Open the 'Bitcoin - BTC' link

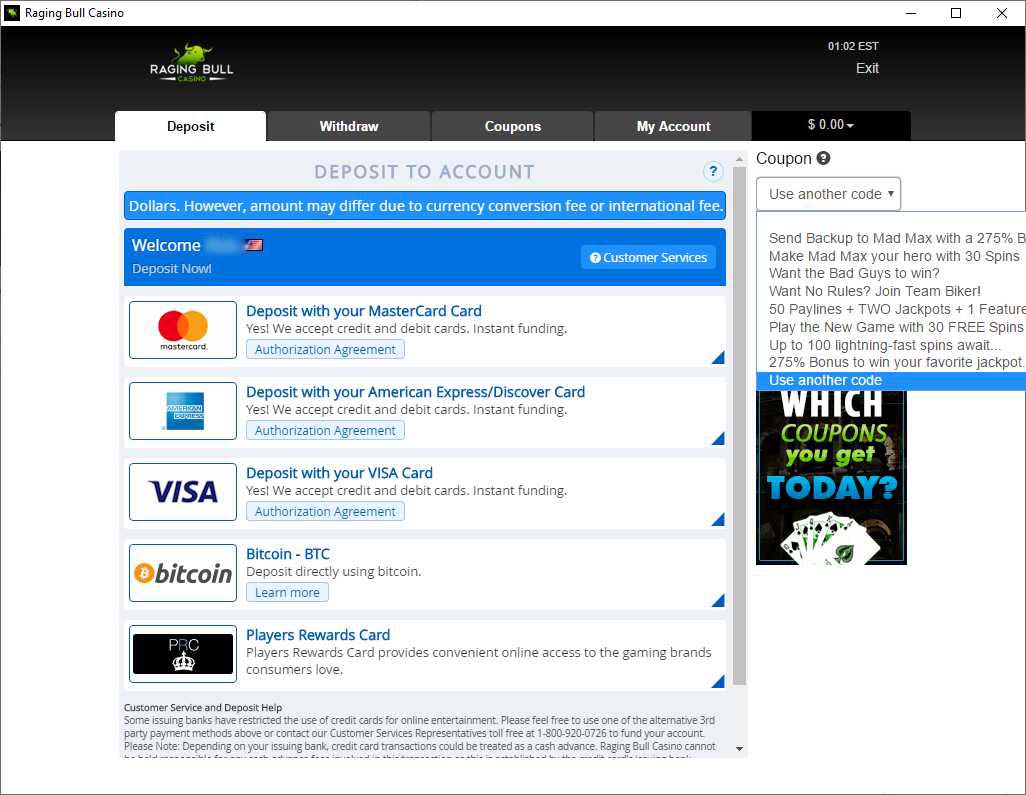coord(288,554)
